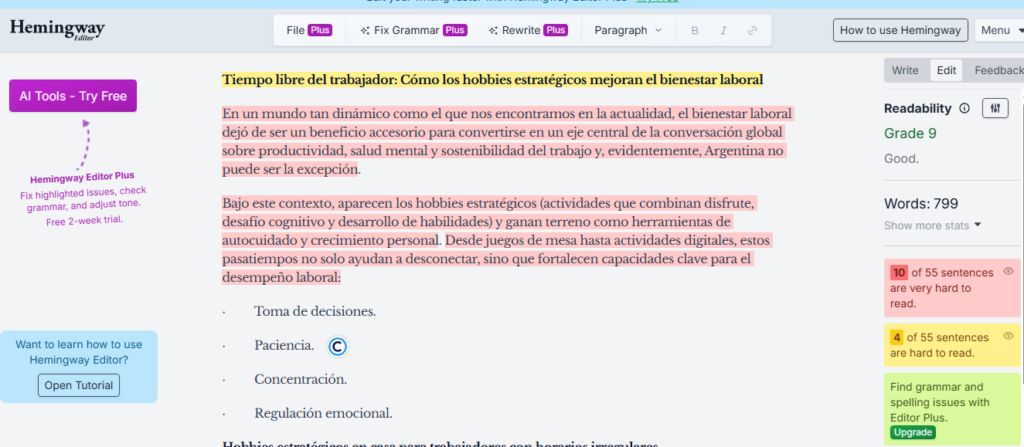Click the 'Bajo este contexto' red highlighted sentence
This screenshot has width=1024, height=447.
pos(488,221)
